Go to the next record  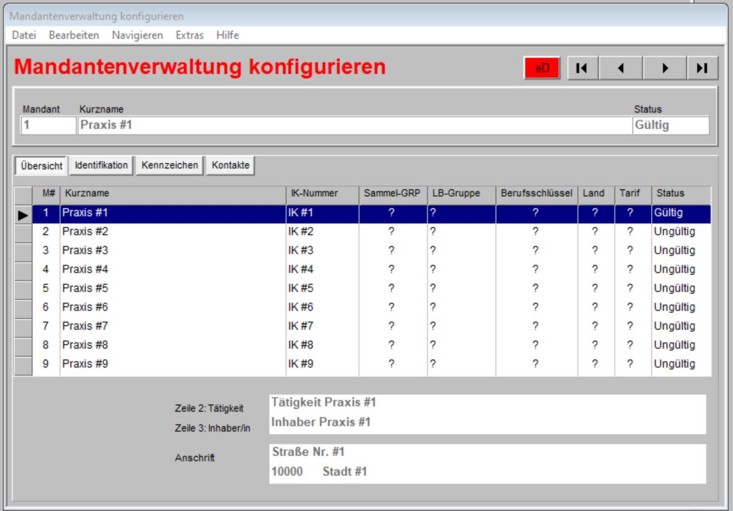pos(663,68)
